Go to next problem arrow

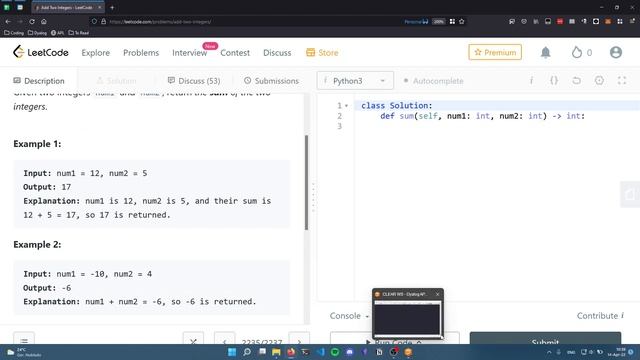tap(299, 339)
